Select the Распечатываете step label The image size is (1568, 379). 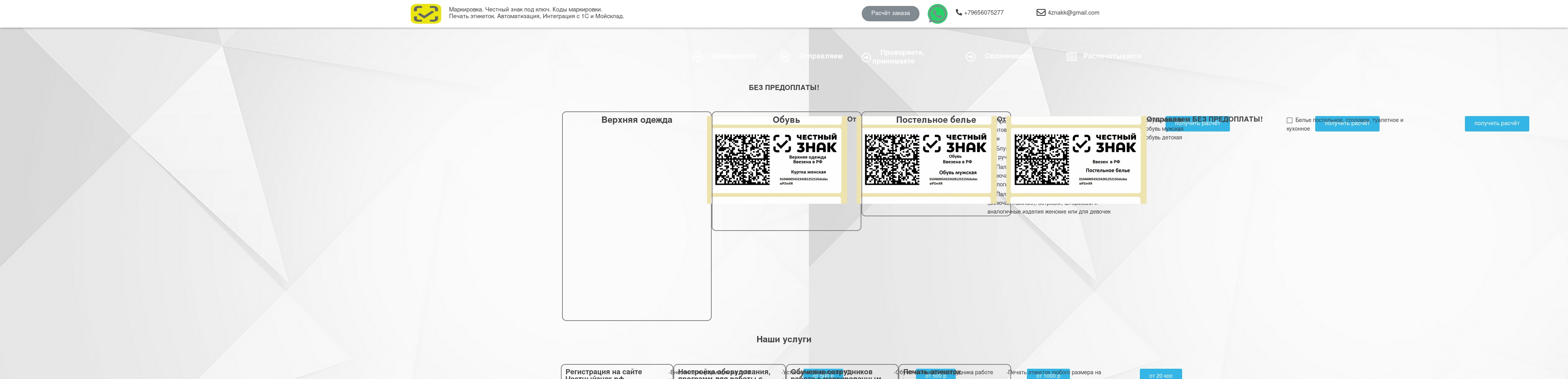[1112, 56]
